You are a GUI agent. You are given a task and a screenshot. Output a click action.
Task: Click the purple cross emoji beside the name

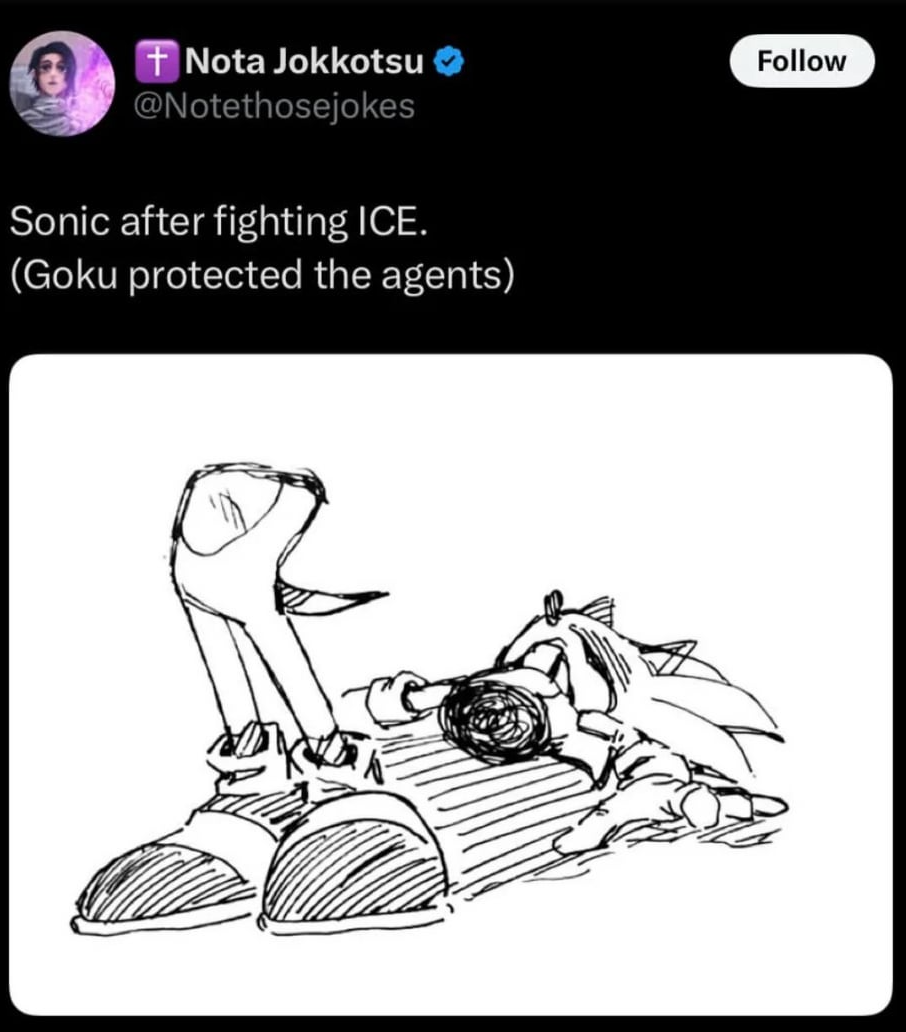pos(155,63)
